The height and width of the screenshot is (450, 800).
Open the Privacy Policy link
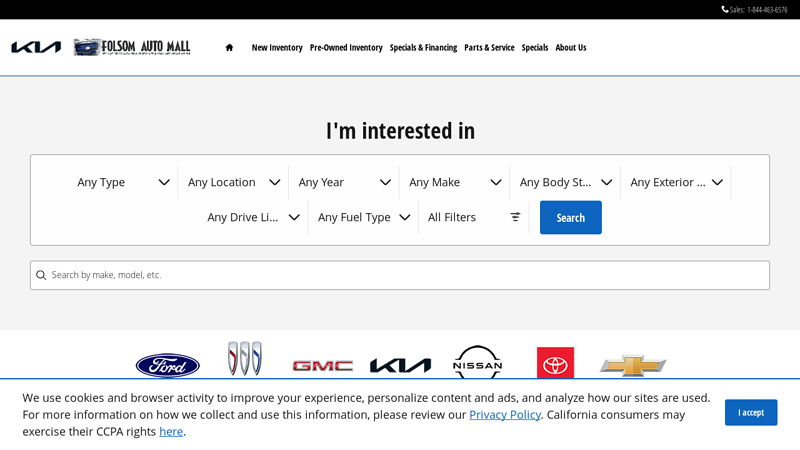tap(505, 415)
